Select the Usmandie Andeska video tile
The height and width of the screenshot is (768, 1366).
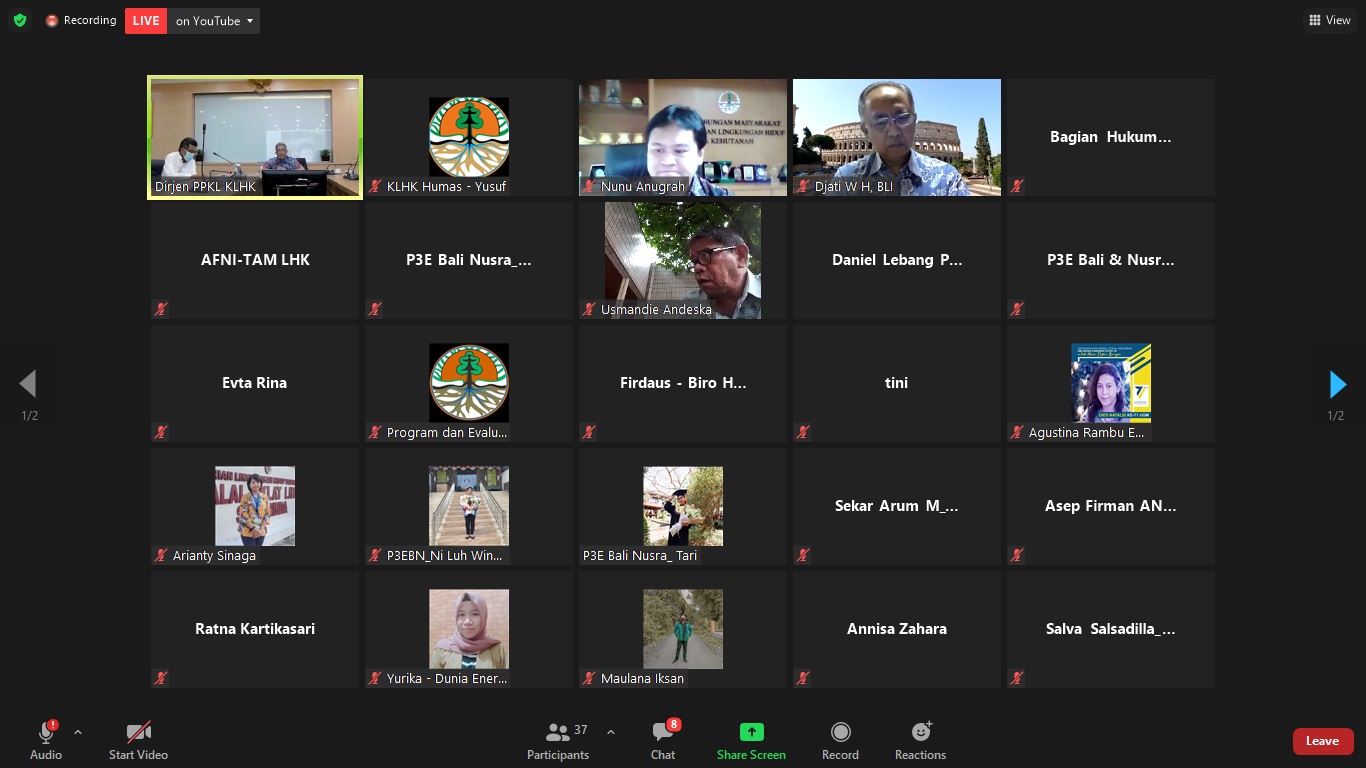683,261
